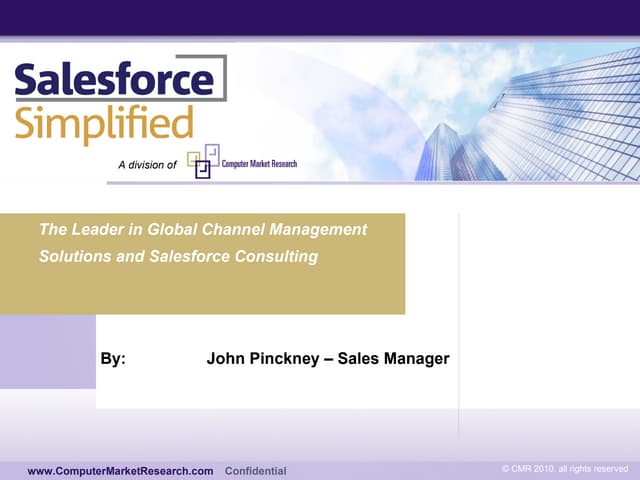The image size is (640, 480).
Task: Click the Computer Market Research squares logo
Action: click(x=203, y=161)
